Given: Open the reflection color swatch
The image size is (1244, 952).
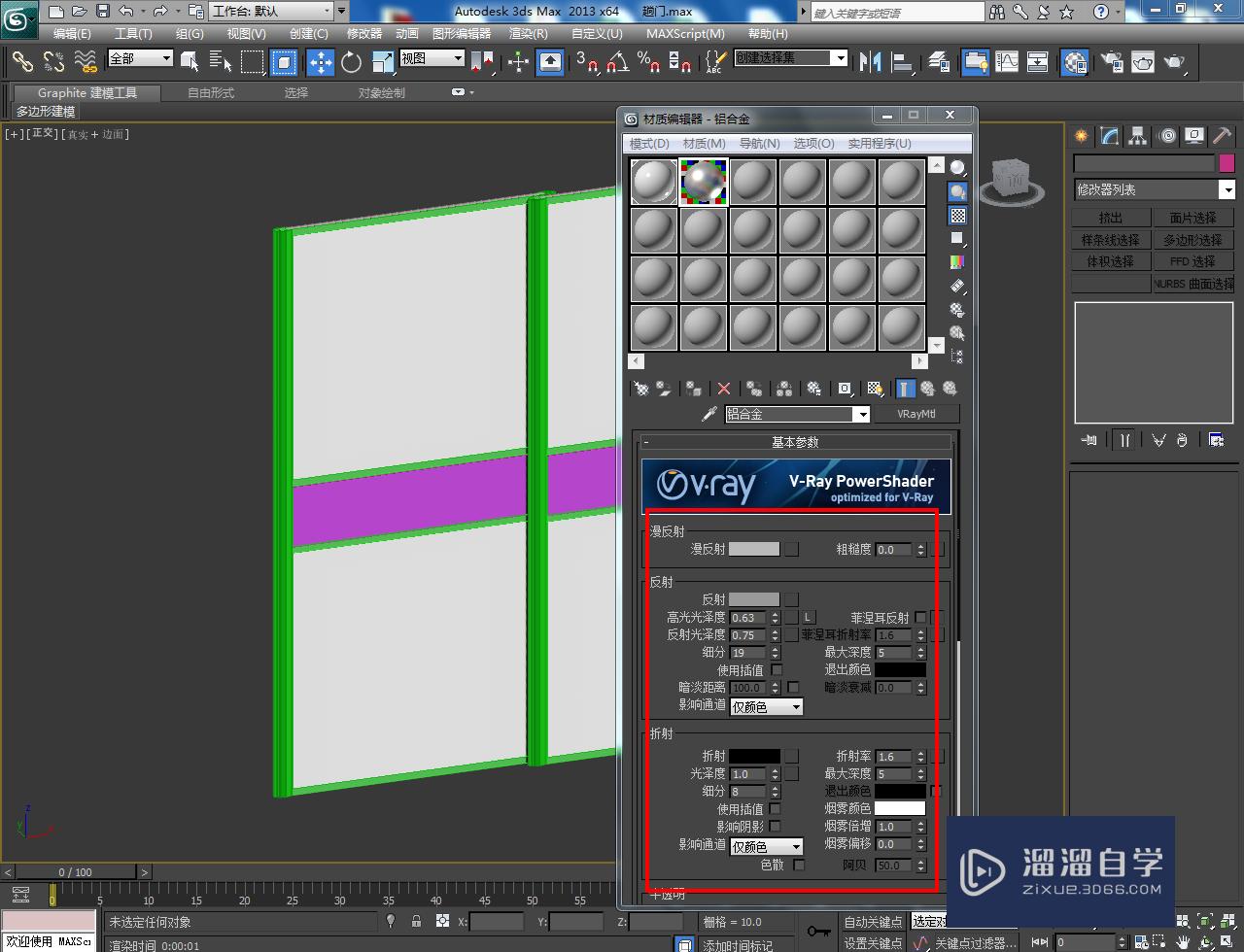Looking at the screenshot, I should pos(754,600).
